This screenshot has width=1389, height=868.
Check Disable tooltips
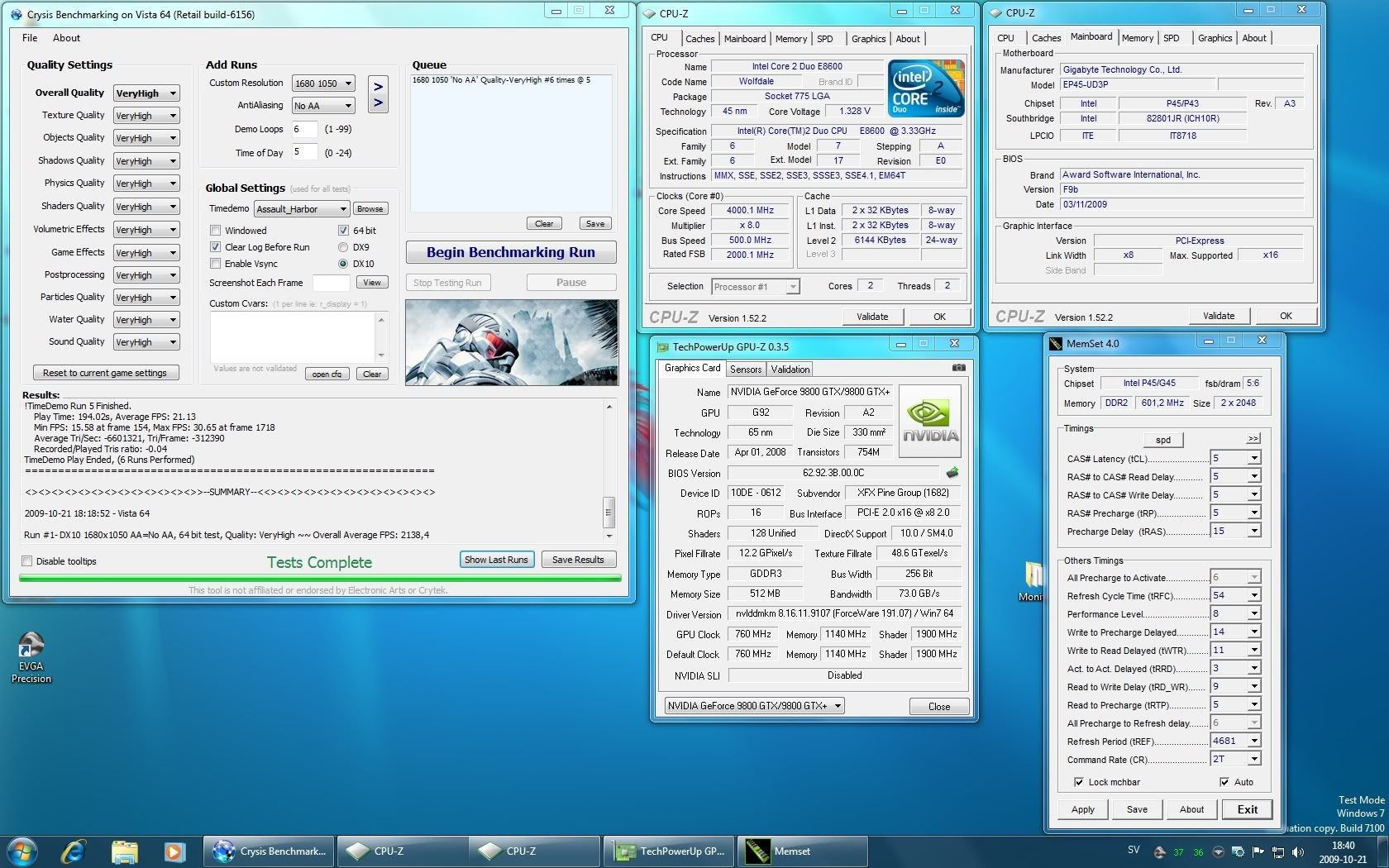(x=27, y=561)
